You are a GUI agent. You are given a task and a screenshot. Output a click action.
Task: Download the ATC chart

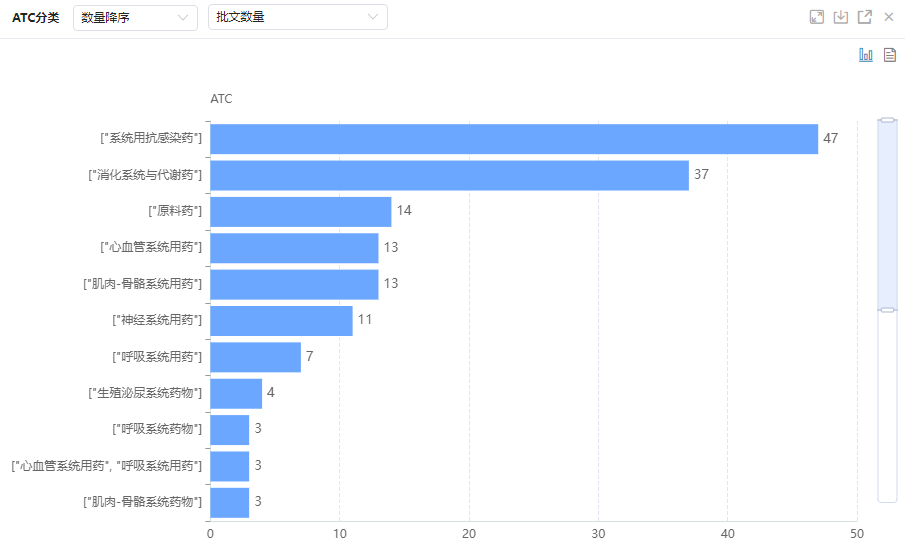coord(841,17)
